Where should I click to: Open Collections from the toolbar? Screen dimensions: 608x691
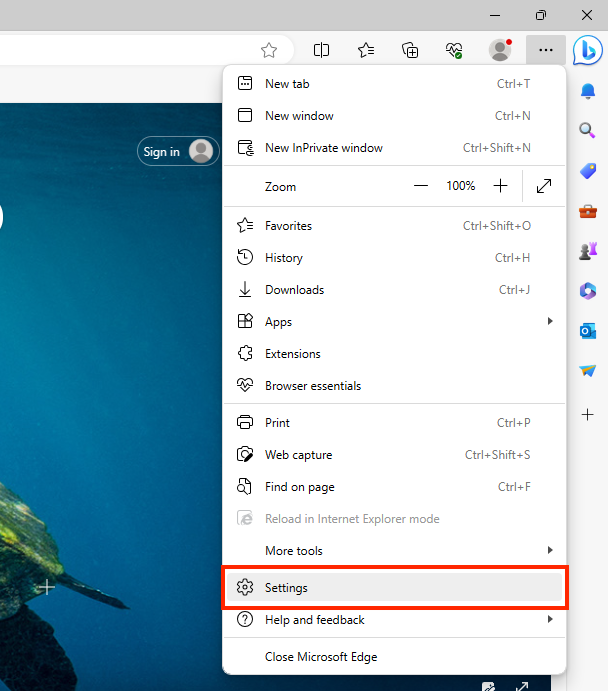[410, 50]
